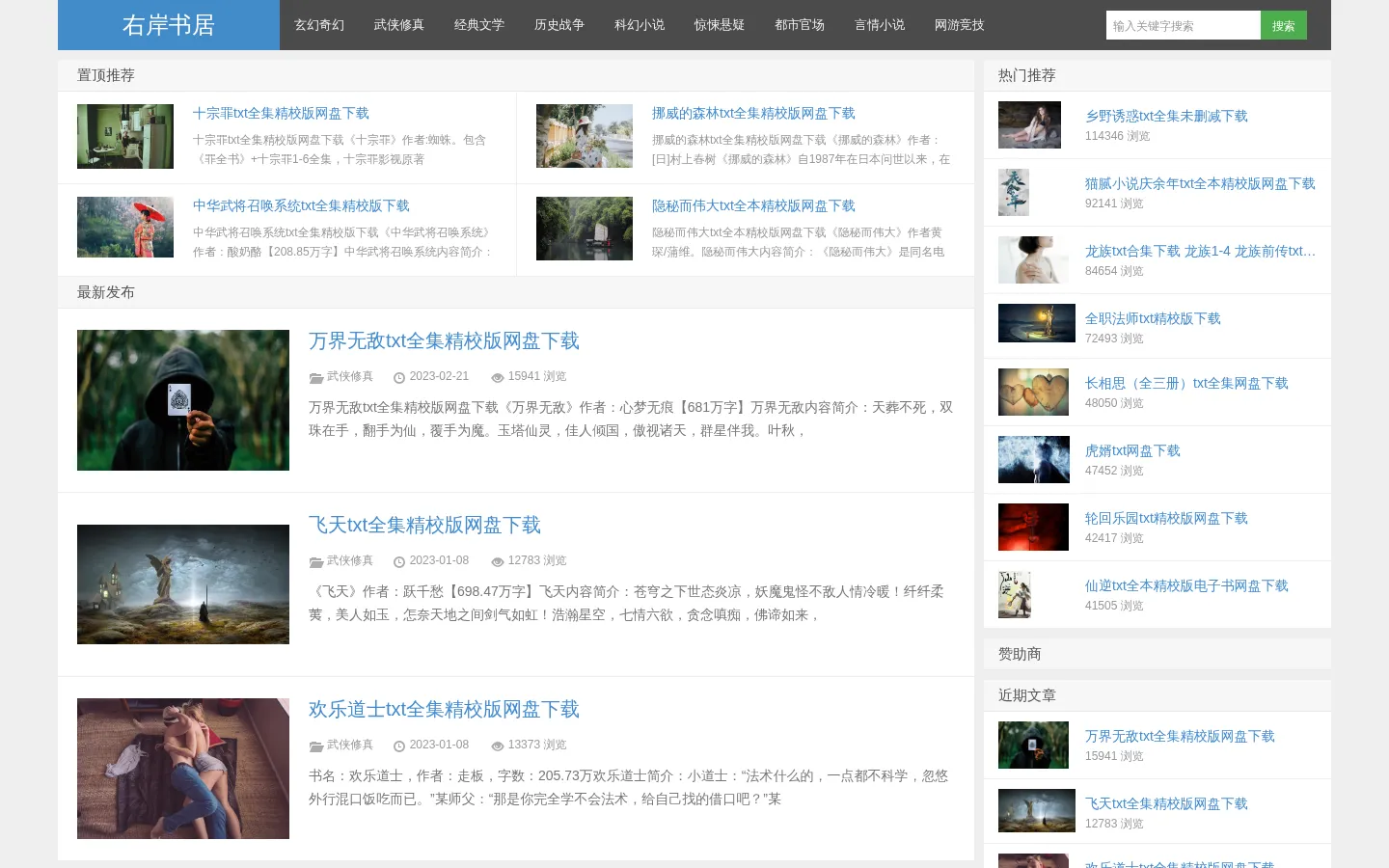Open 挪威的森林txt全集精校版 link
Viewport: 1389px width, 868px height.
coord(753,113)
